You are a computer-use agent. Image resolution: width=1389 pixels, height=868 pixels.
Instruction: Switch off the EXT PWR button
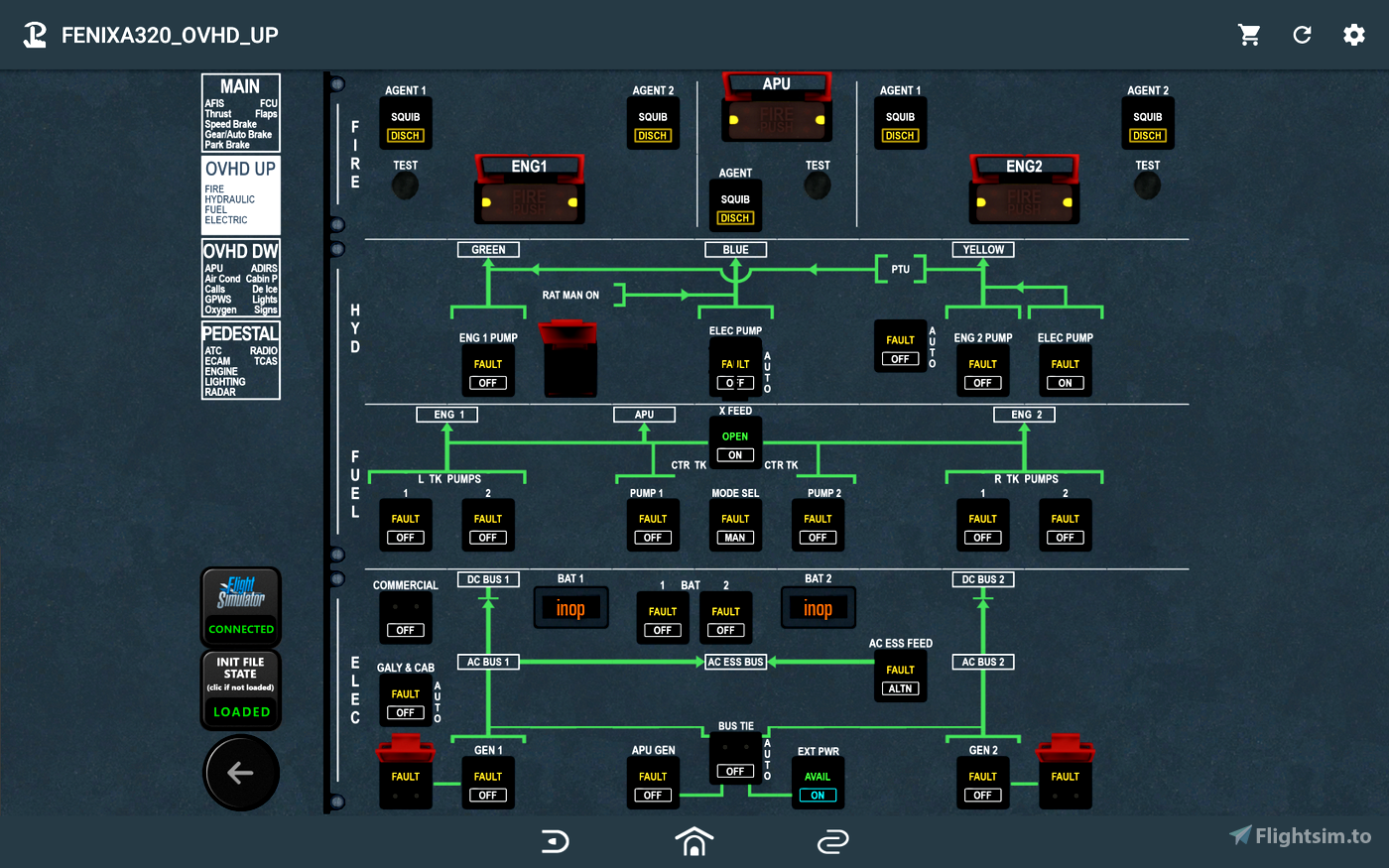[818, 785]
